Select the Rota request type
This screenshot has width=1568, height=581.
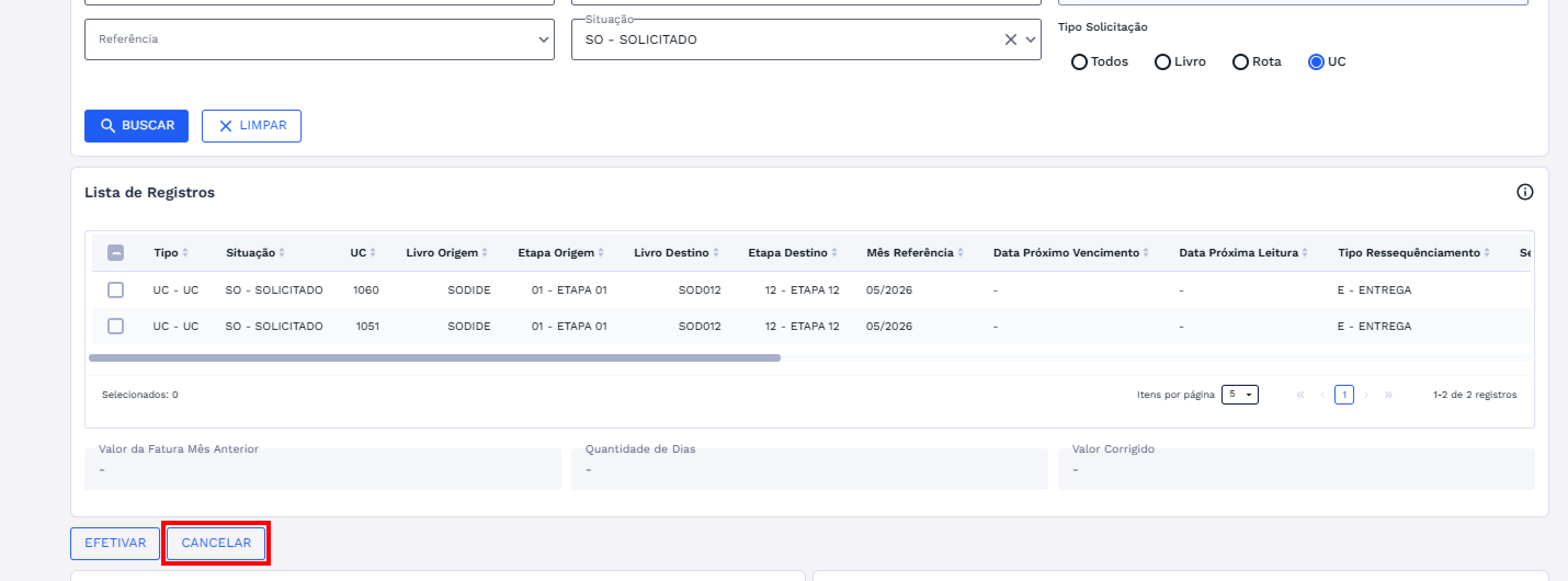(1240, 62)
